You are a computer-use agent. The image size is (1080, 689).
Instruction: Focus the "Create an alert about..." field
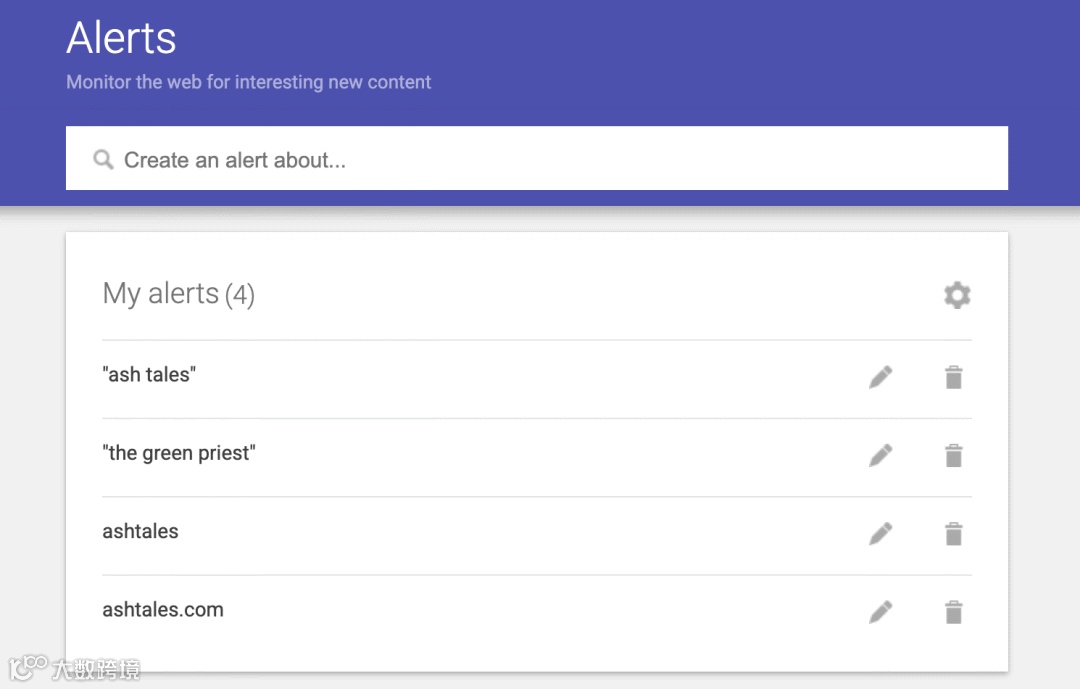[560, 160]
